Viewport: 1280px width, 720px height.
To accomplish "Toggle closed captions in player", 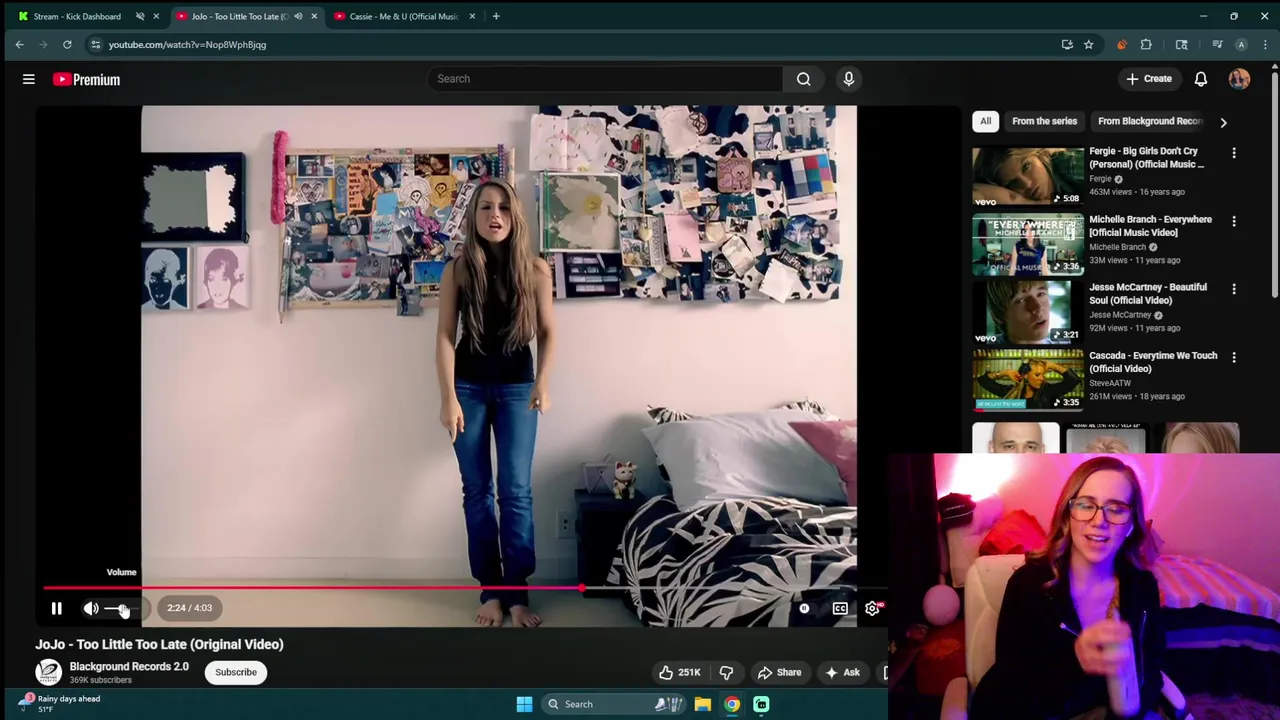I will (x=840, y=608).
